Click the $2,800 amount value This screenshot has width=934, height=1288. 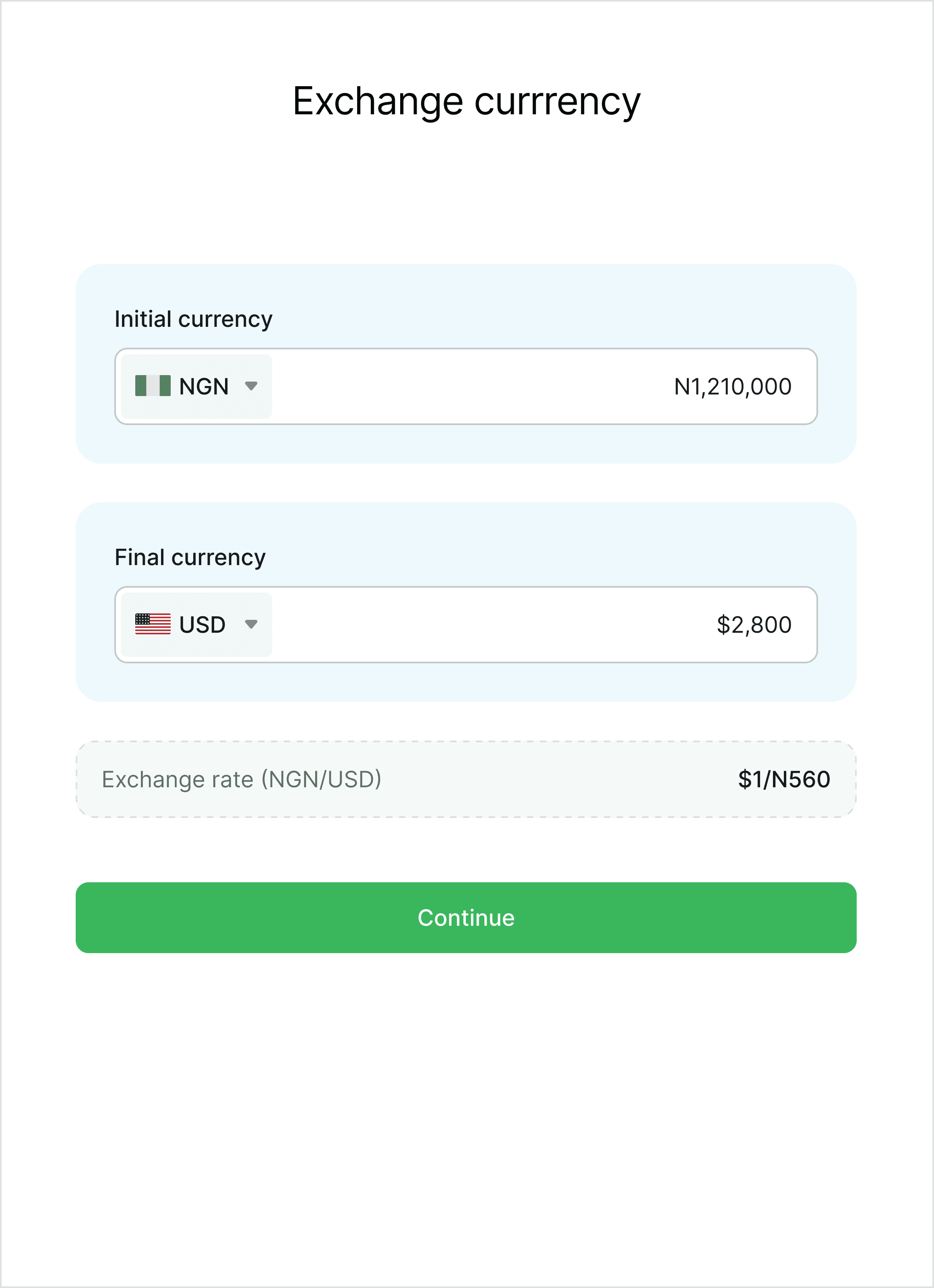[x=753, y=625]
